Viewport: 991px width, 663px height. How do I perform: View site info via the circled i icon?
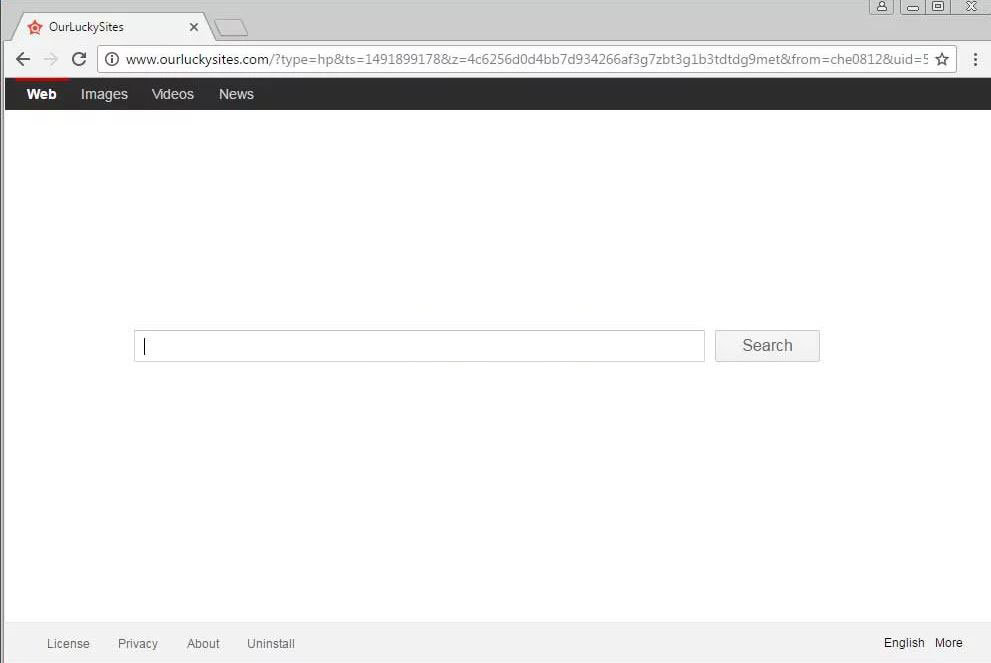tap(112, 59)
